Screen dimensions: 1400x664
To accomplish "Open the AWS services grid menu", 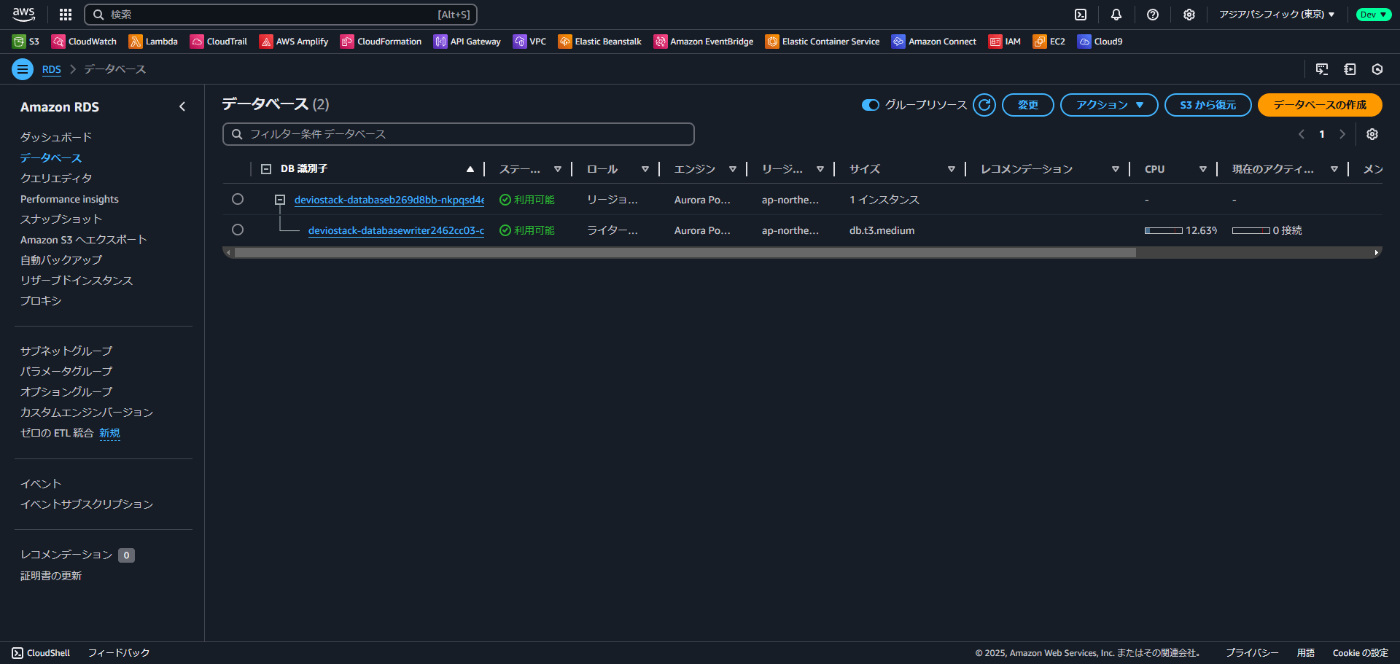I will tap(65, 14).
